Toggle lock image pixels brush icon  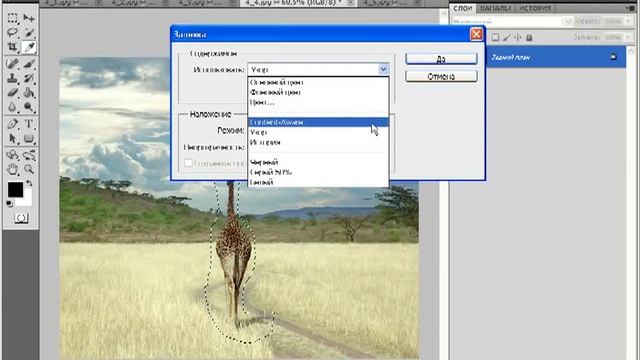pyautogui.click(x=507, y=38)
